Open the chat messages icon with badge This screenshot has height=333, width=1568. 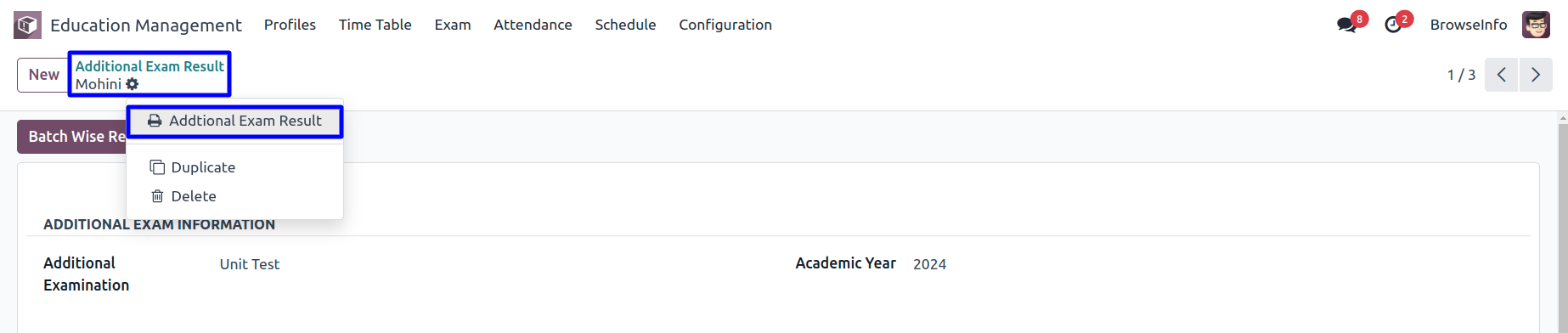point(1347,25)
